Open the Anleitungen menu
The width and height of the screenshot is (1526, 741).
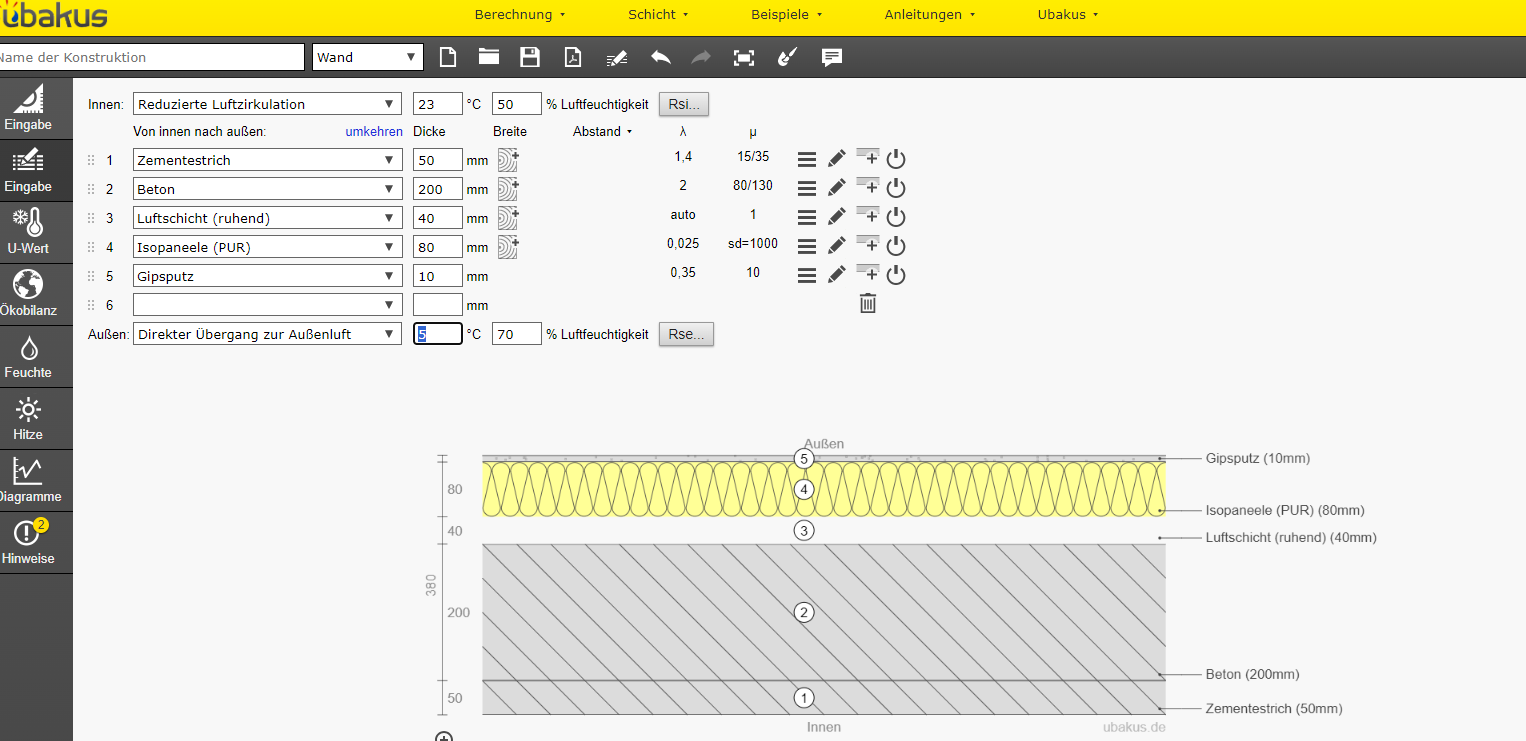pyautogui.click(x=929, y=15)
